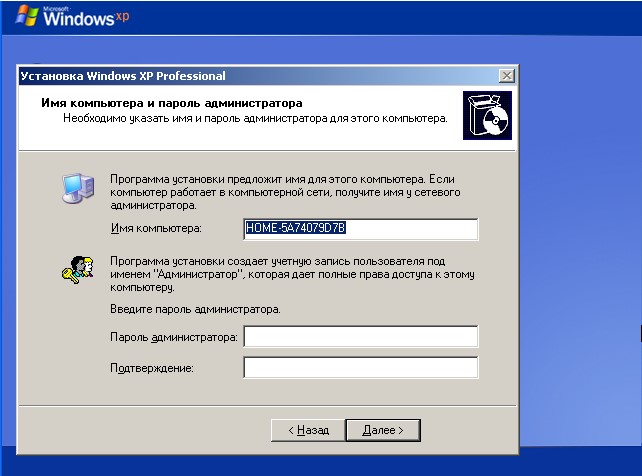The height and width of the screenshot is (476, 642).
Task: Select the Подтверждение confirmation field
Action: point(360,367)
